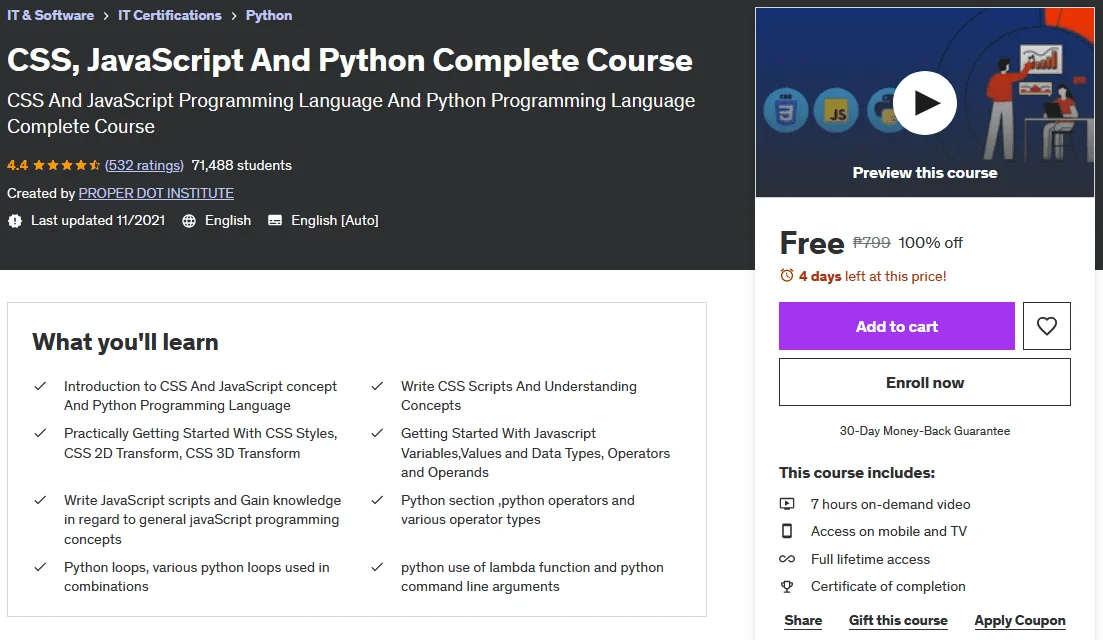The image size is (1103, 640).
Task: Click the What you'll learn heading
Action: pos(125,342)
